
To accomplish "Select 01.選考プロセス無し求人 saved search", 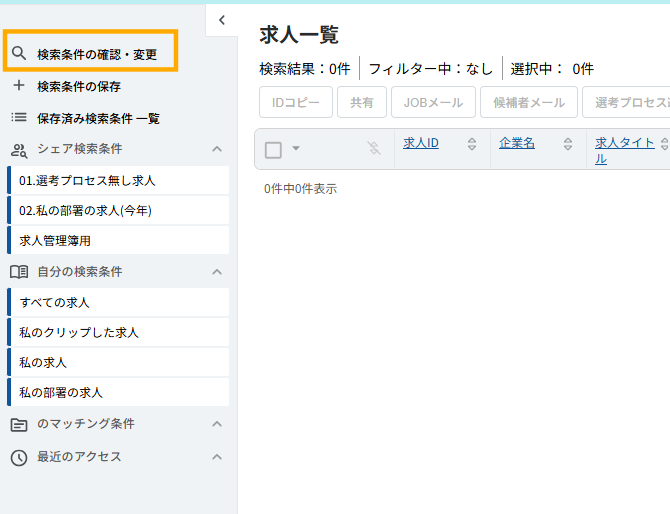I will coord(87,180).
